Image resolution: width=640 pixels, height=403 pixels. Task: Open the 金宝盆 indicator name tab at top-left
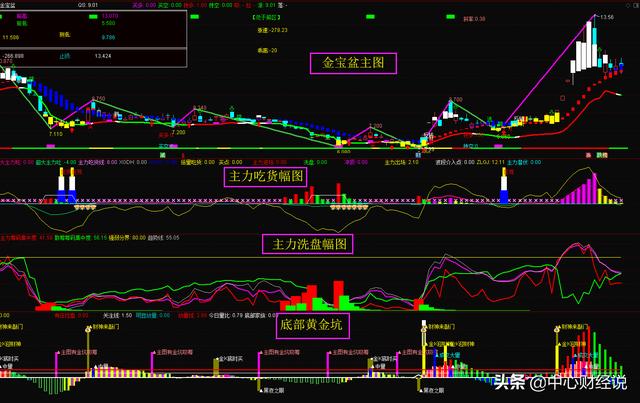13,5
